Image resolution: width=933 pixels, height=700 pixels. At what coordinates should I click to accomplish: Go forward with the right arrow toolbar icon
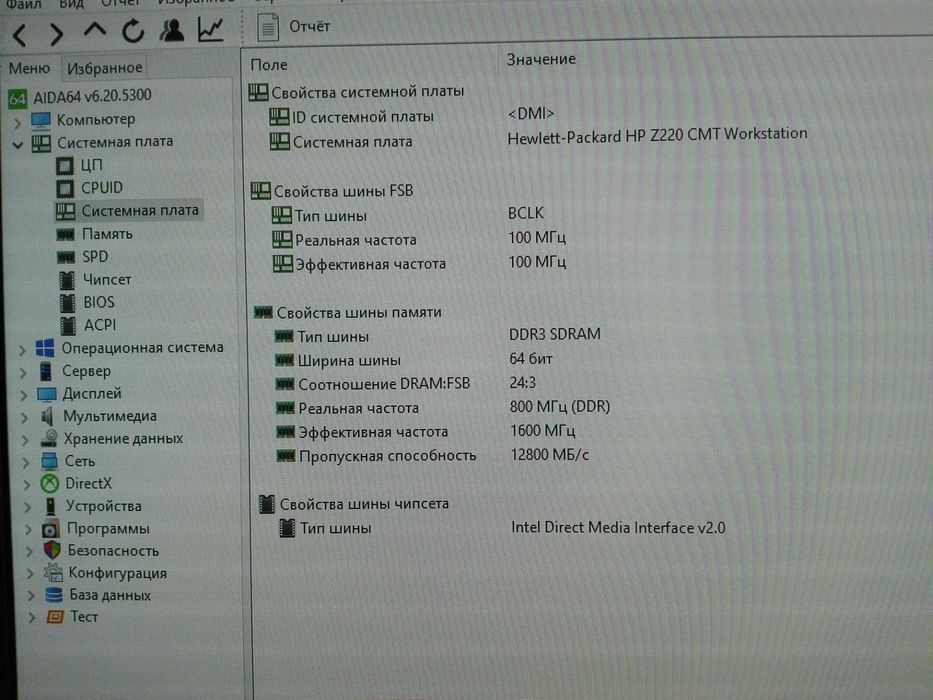[x=56, y=34]
